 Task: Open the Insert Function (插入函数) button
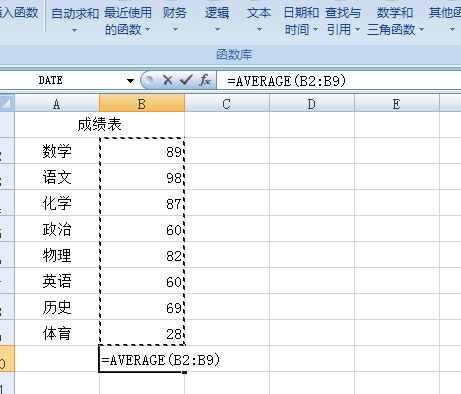(19, 13)
